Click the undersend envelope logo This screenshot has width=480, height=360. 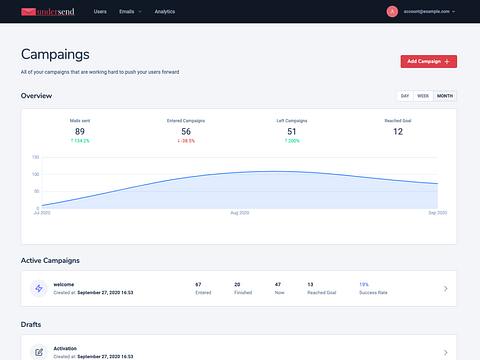(x=28, y=12)
